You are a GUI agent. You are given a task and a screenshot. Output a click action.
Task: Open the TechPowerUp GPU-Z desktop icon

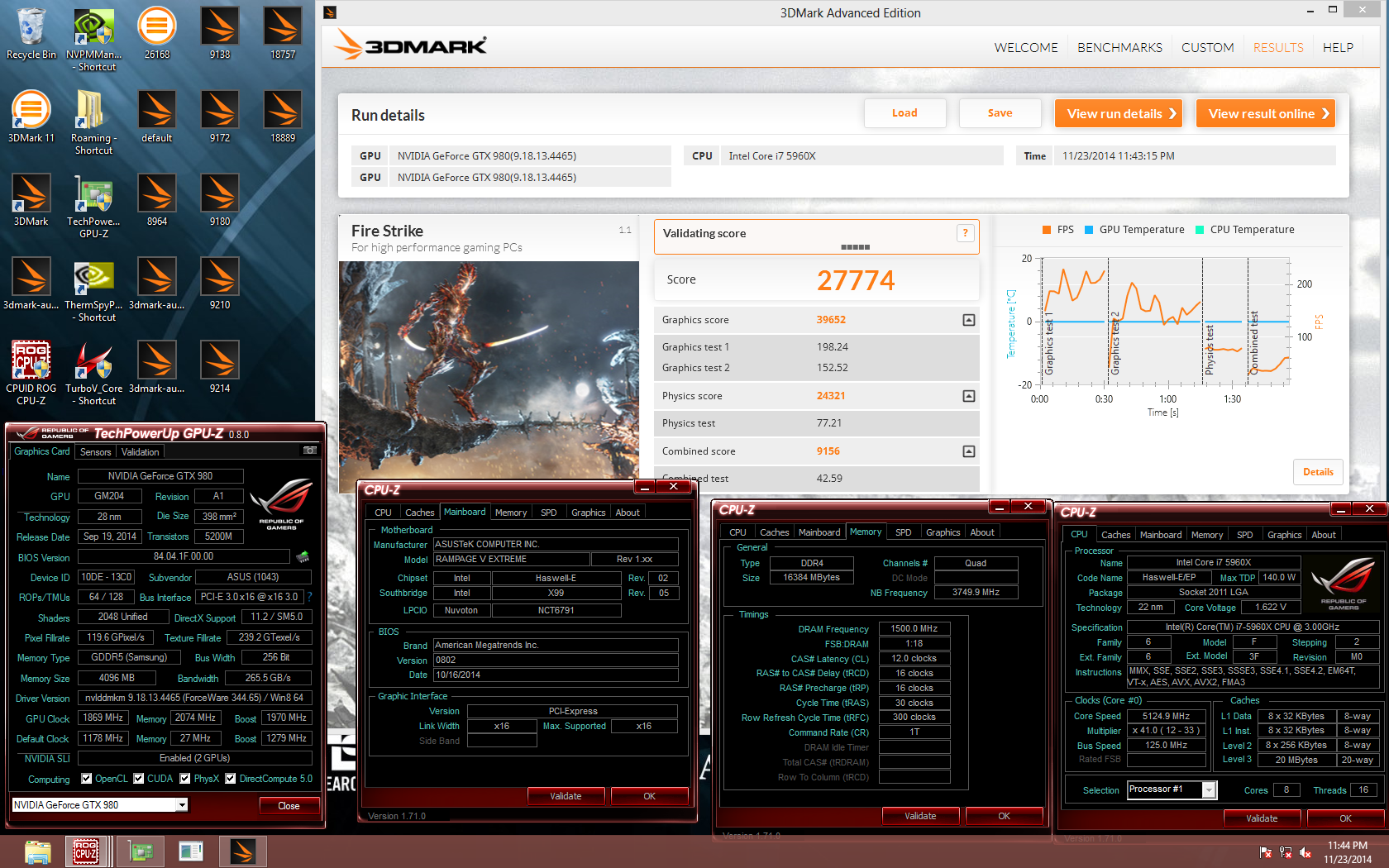point(94,206)
